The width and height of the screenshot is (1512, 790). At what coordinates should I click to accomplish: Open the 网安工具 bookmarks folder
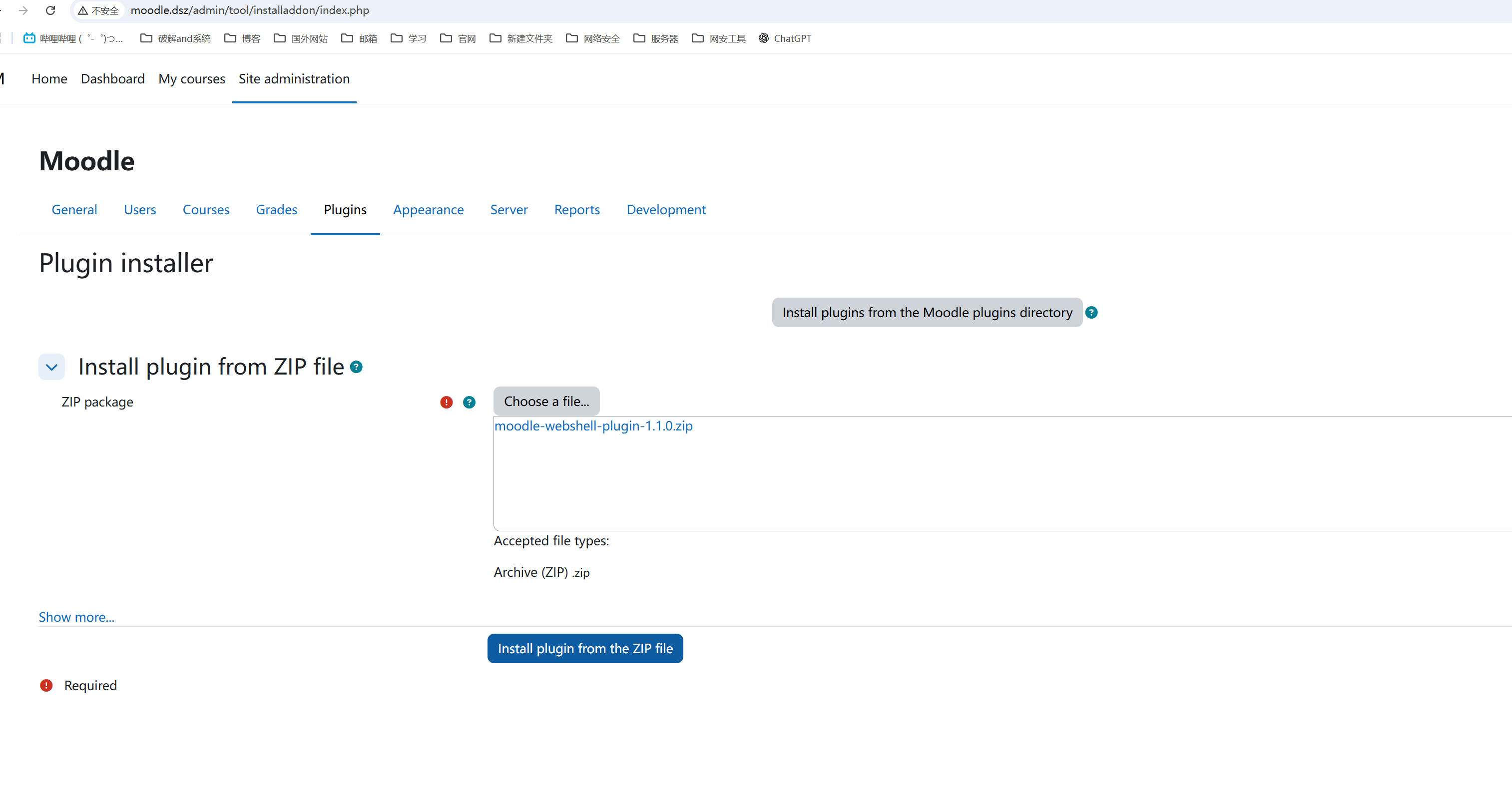pos(719,38)
